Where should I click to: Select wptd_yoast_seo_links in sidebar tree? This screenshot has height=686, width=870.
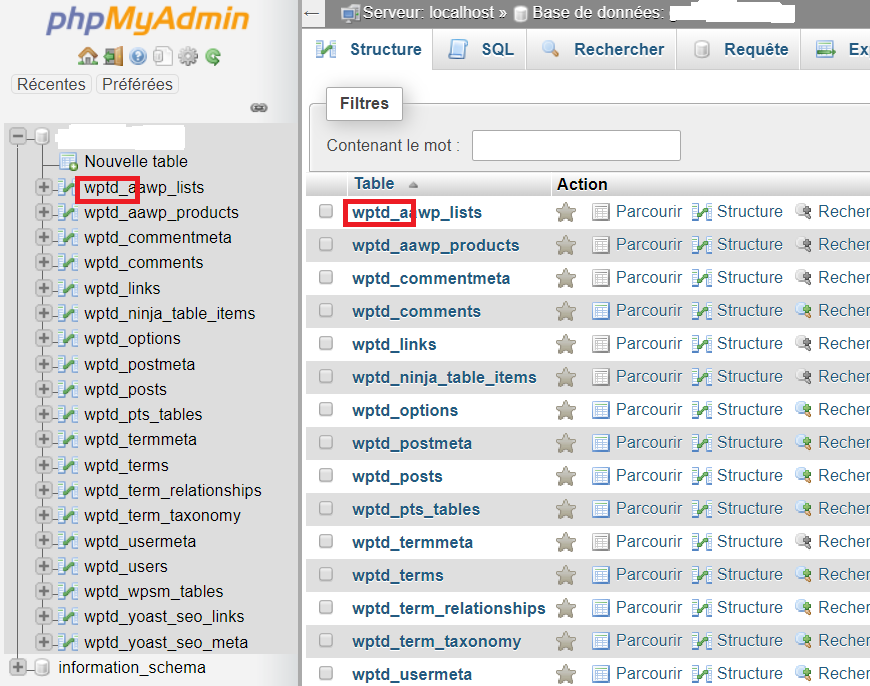[164, 617]
